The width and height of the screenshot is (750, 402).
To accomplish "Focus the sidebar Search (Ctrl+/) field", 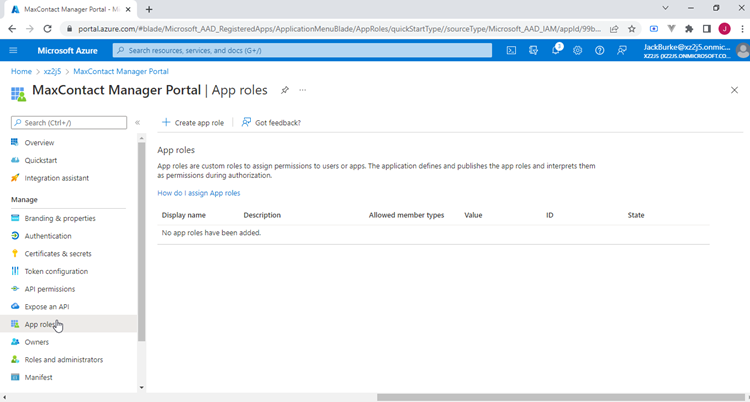I will [x=69, y=123].
